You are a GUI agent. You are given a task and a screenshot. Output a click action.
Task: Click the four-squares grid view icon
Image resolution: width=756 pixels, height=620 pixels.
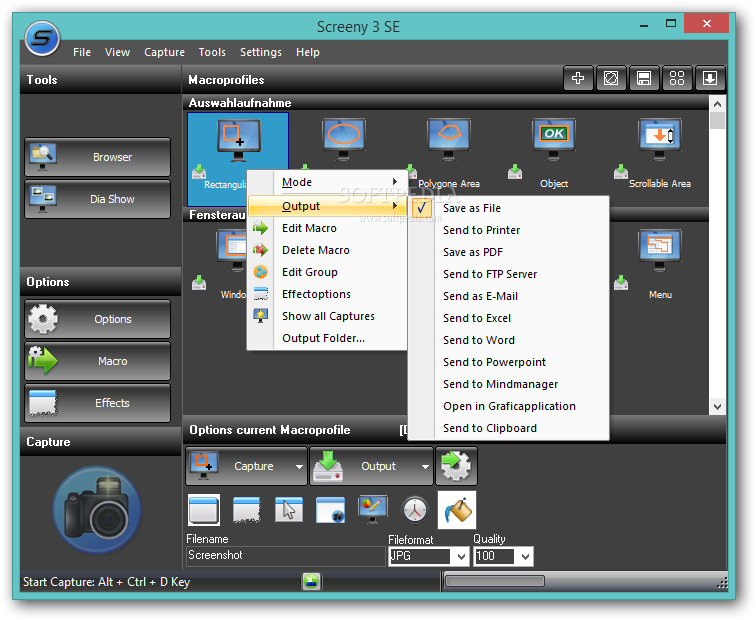[677, 78]
